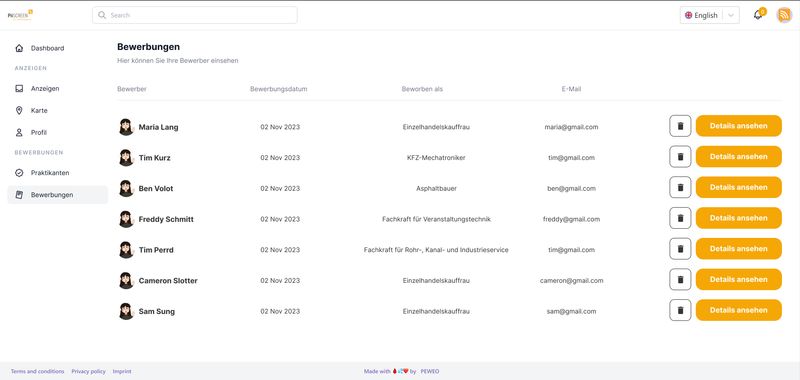Click the Profil person icon

click(x=19, y=133)
